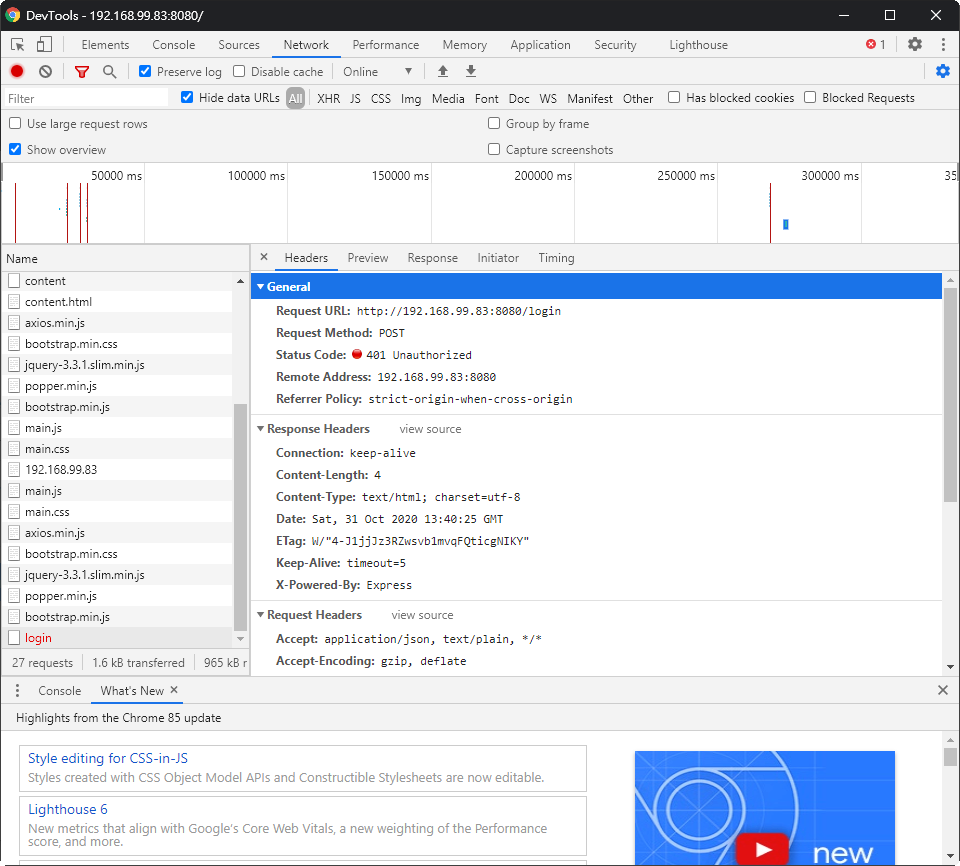Open the Online throttling dropdown
The width and height of the screenshot is (960, 866).
[x=377, y=72]
